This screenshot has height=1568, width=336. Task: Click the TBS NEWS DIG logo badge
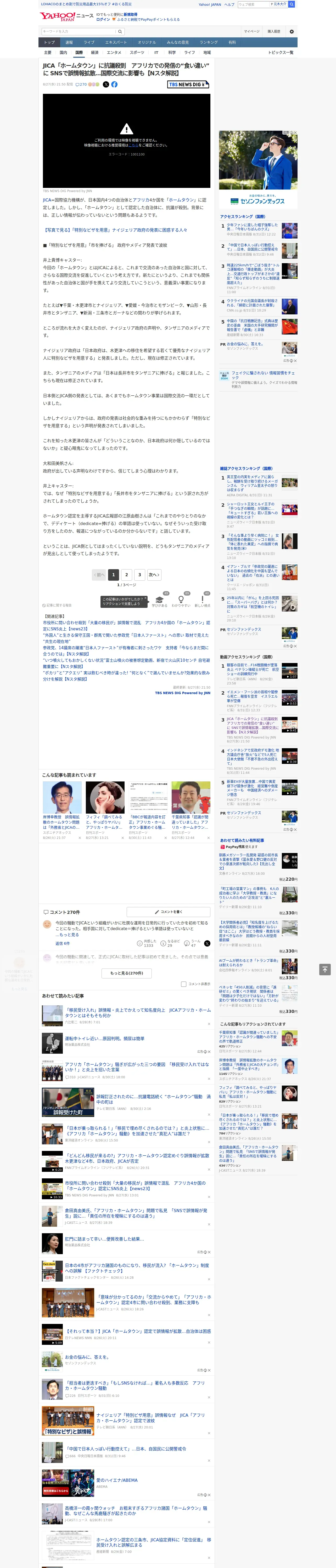click(x=188, y=85)
